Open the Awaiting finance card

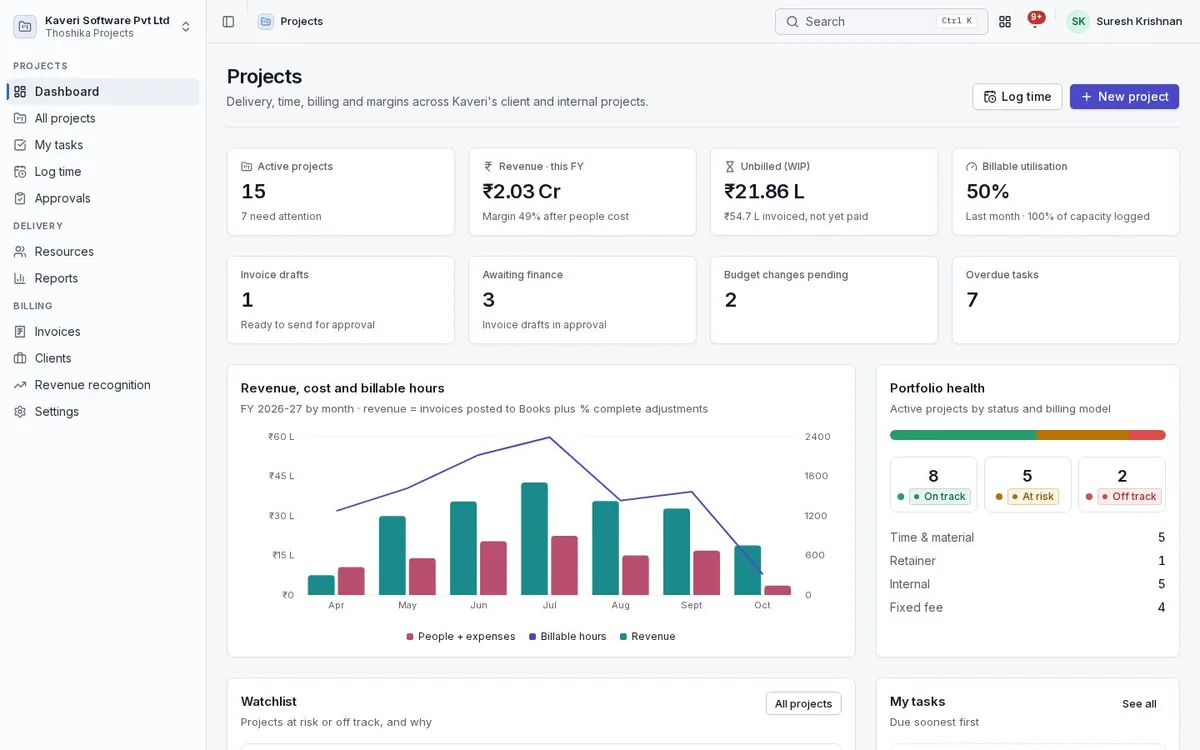[583, 300]
